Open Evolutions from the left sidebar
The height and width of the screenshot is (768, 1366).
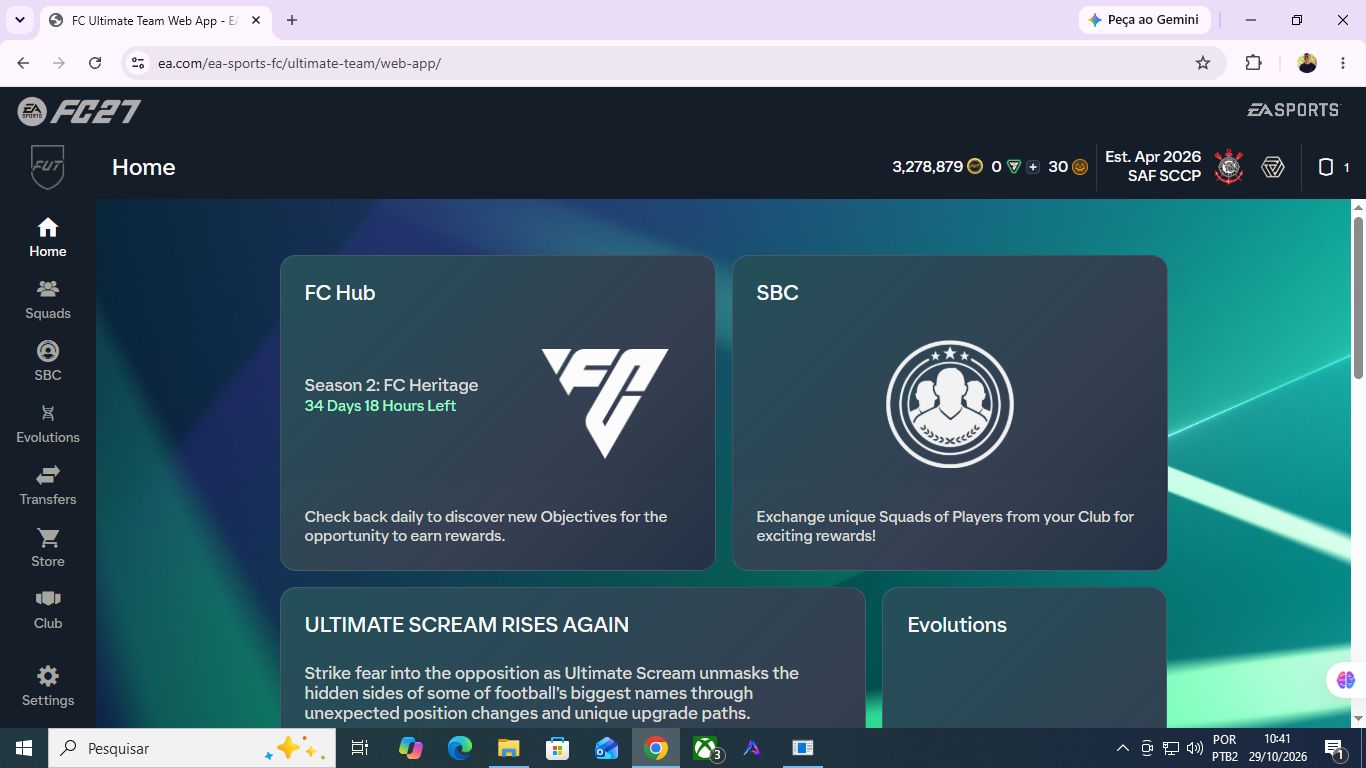pyautogui.click(x=48, y=424)
